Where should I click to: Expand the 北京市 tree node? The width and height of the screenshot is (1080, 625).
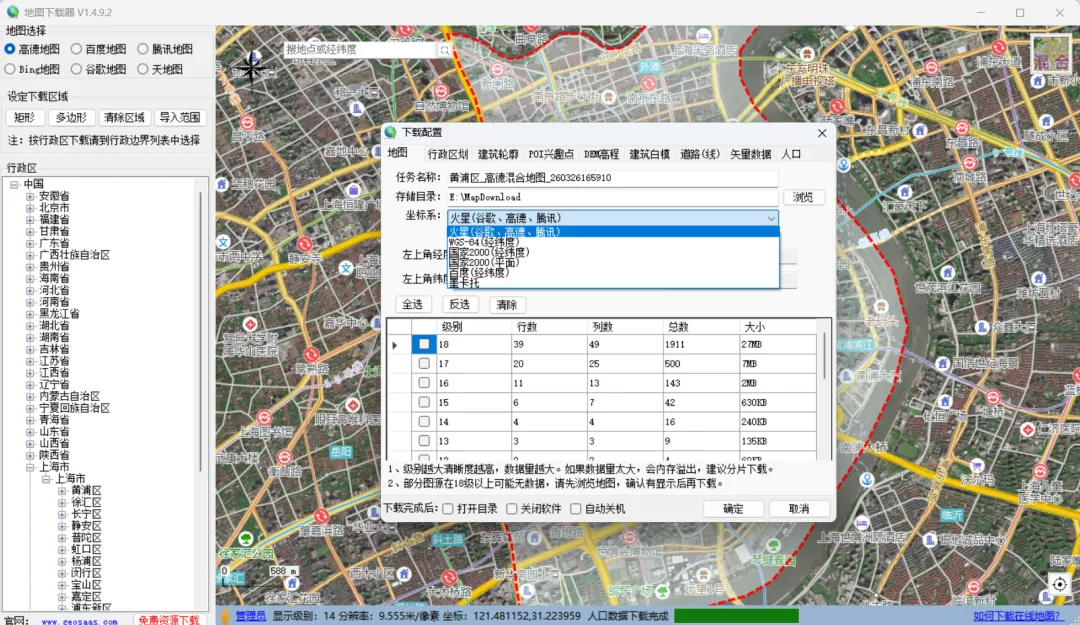pyautogui.click(x=30, y=208)
